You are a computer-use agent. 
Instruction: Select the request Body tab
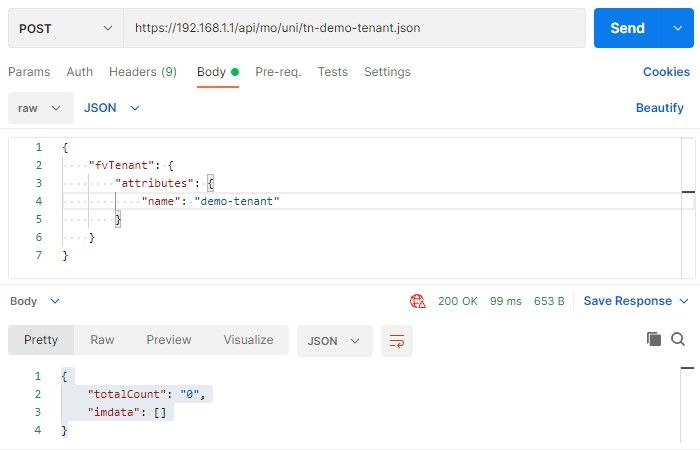pyautogui.click(x=218, y=72)
